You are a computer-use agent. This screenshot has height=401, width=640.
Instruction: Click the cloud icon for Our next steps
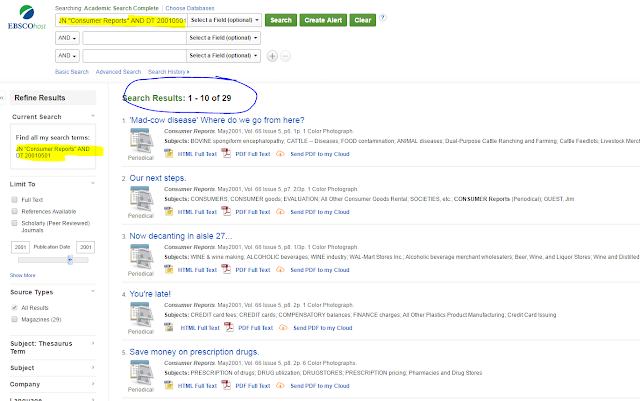[x=280, y=212]
